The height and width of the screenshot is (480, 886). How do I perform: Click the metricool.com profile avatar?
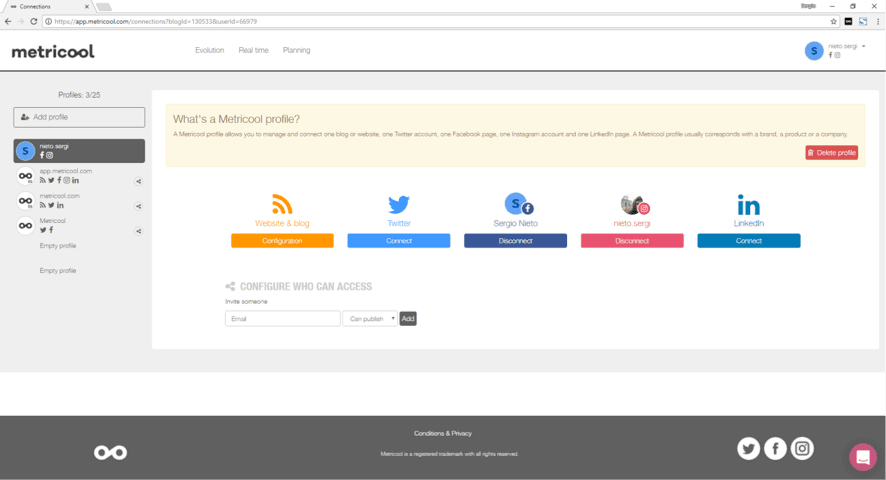tap(25, 201)
